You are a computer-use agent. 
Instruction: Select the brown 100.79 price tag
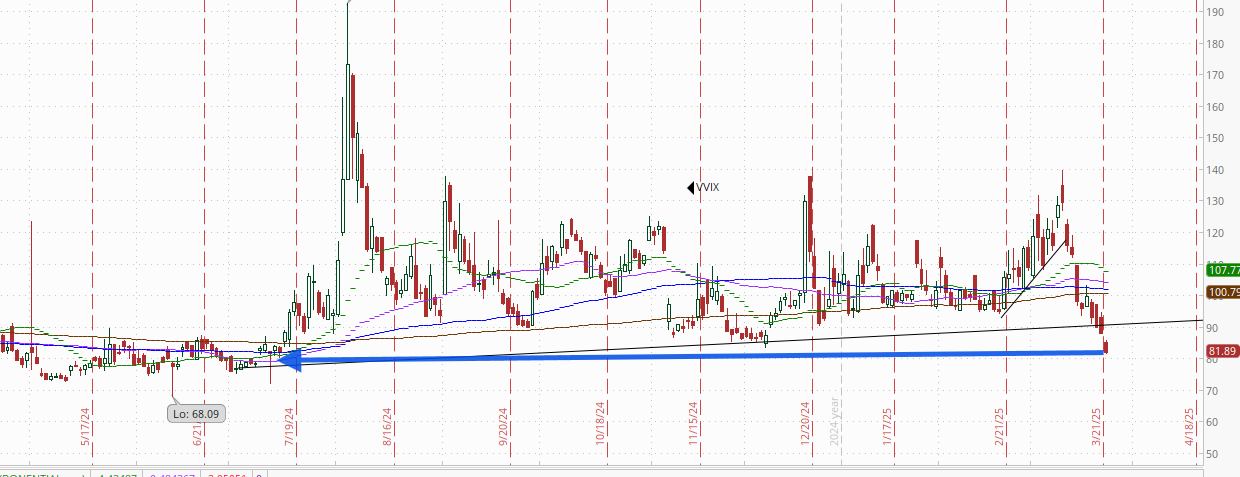[1223, 292]
